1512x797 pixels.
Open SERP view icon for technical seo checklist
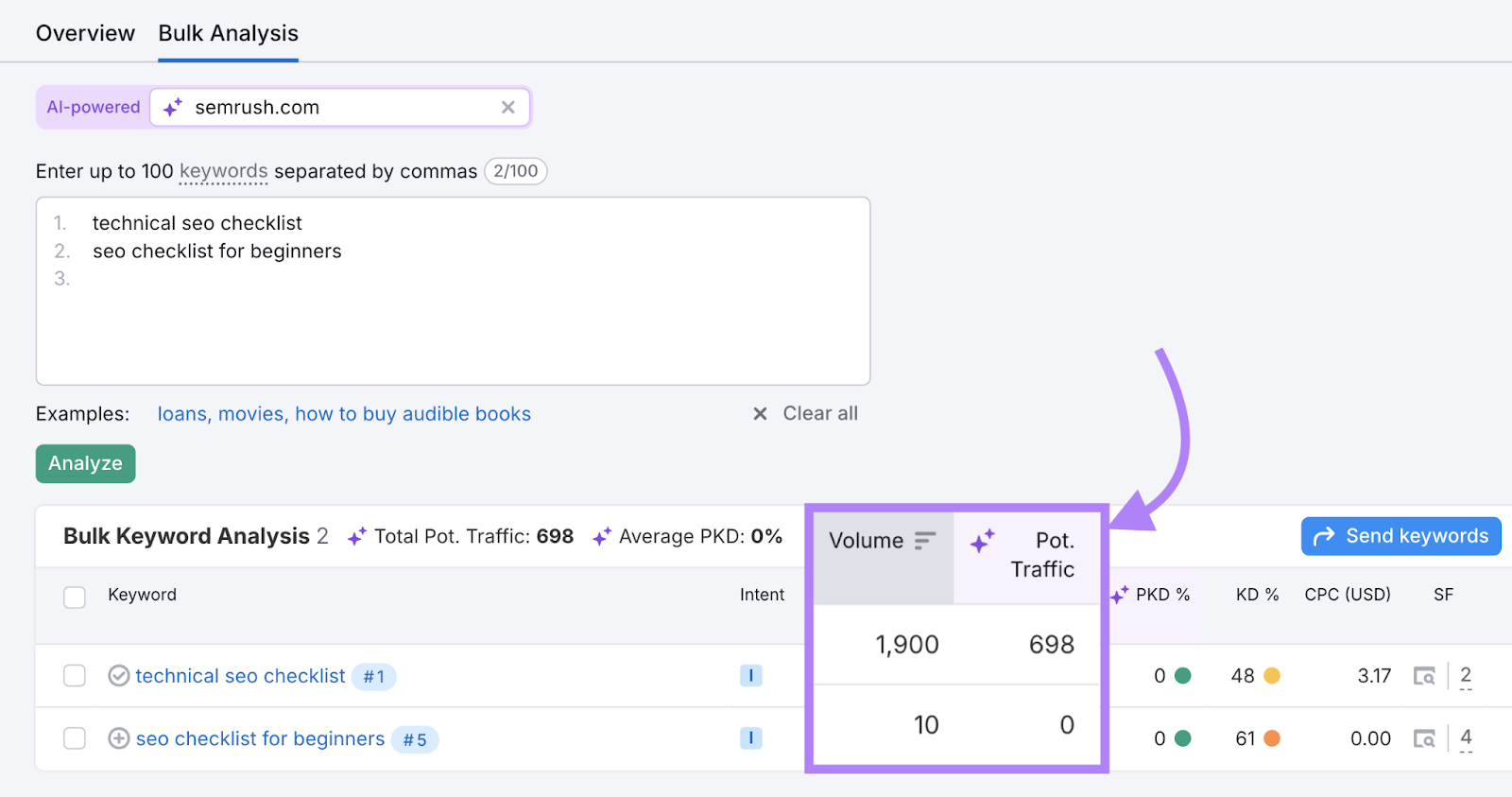coord(1424,676)
